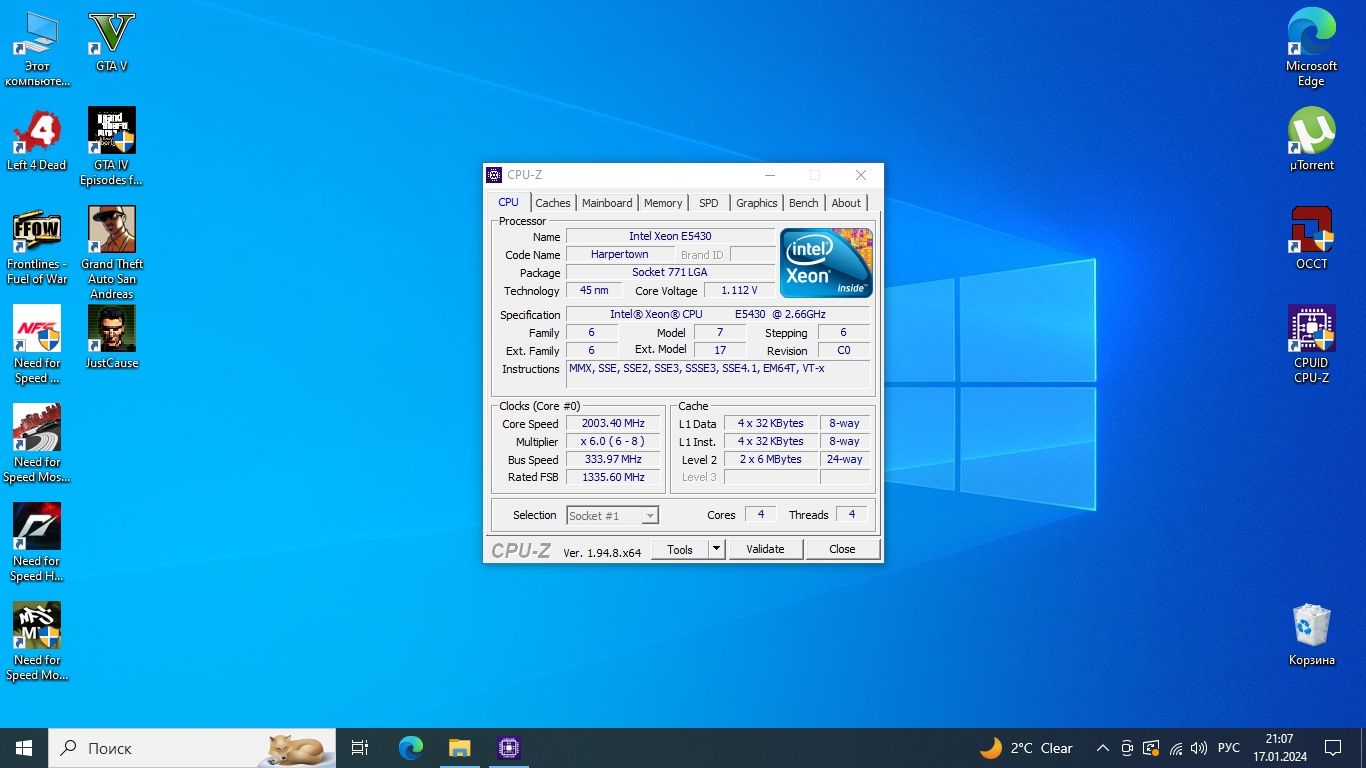This screenshot has width=1366, height=768.
Task: Switch to the Bench tab
Action: pyautogui.click(x=804, y=203)
